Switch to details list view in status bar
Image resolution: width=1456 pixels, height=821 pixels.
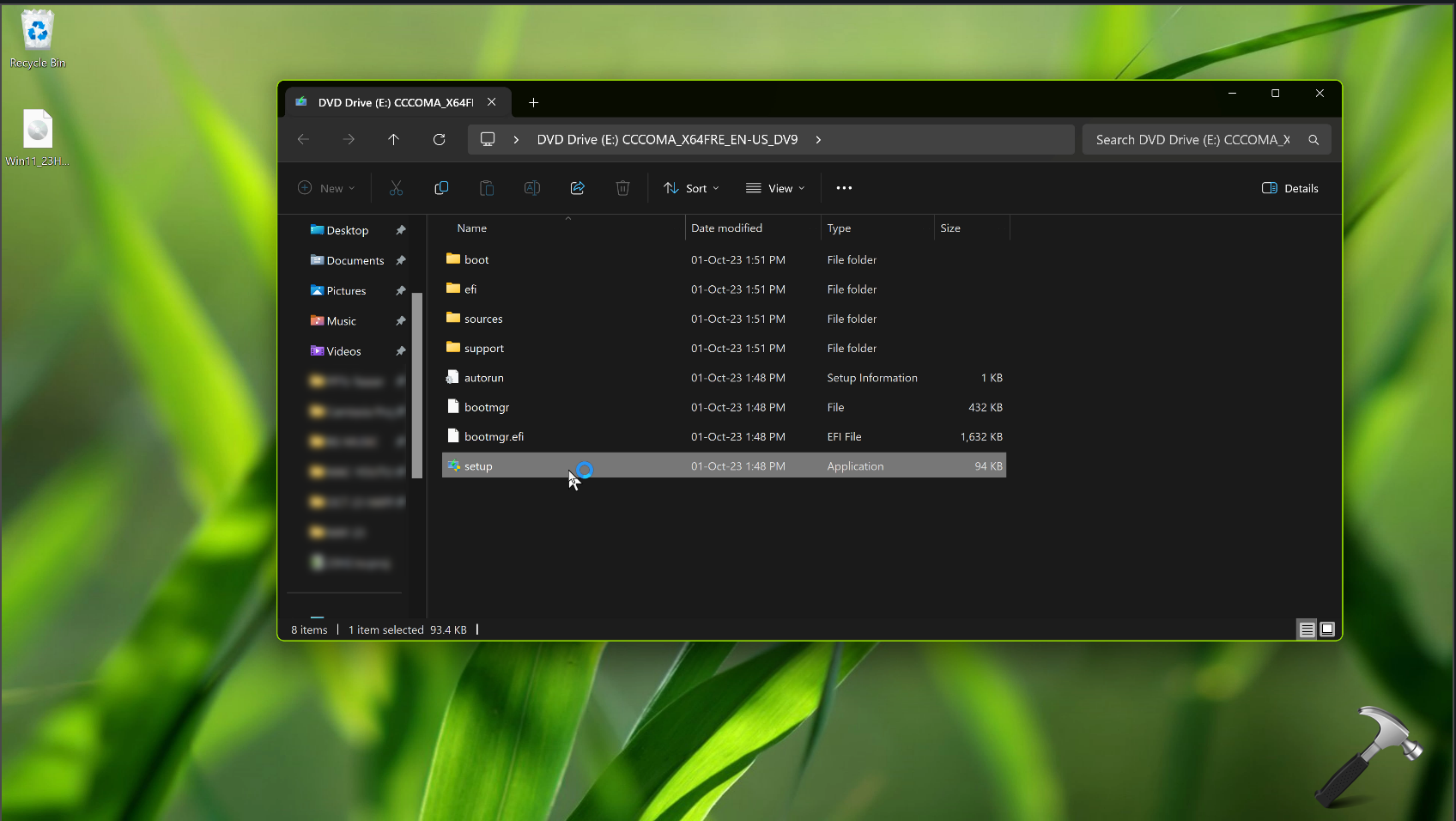[x=1307, y=629]
